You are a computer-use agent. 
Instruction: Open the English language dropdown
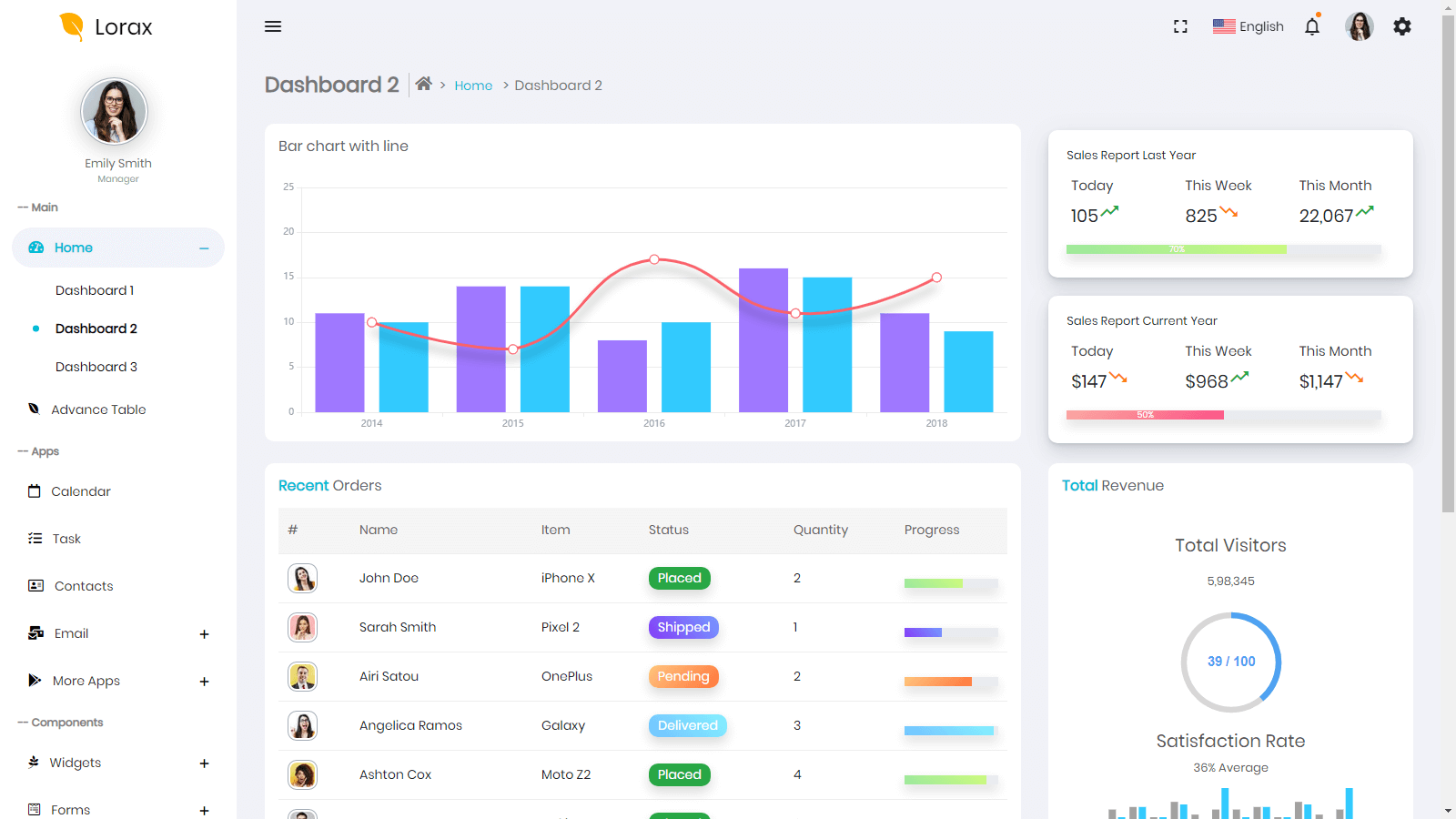[1249, 26]
